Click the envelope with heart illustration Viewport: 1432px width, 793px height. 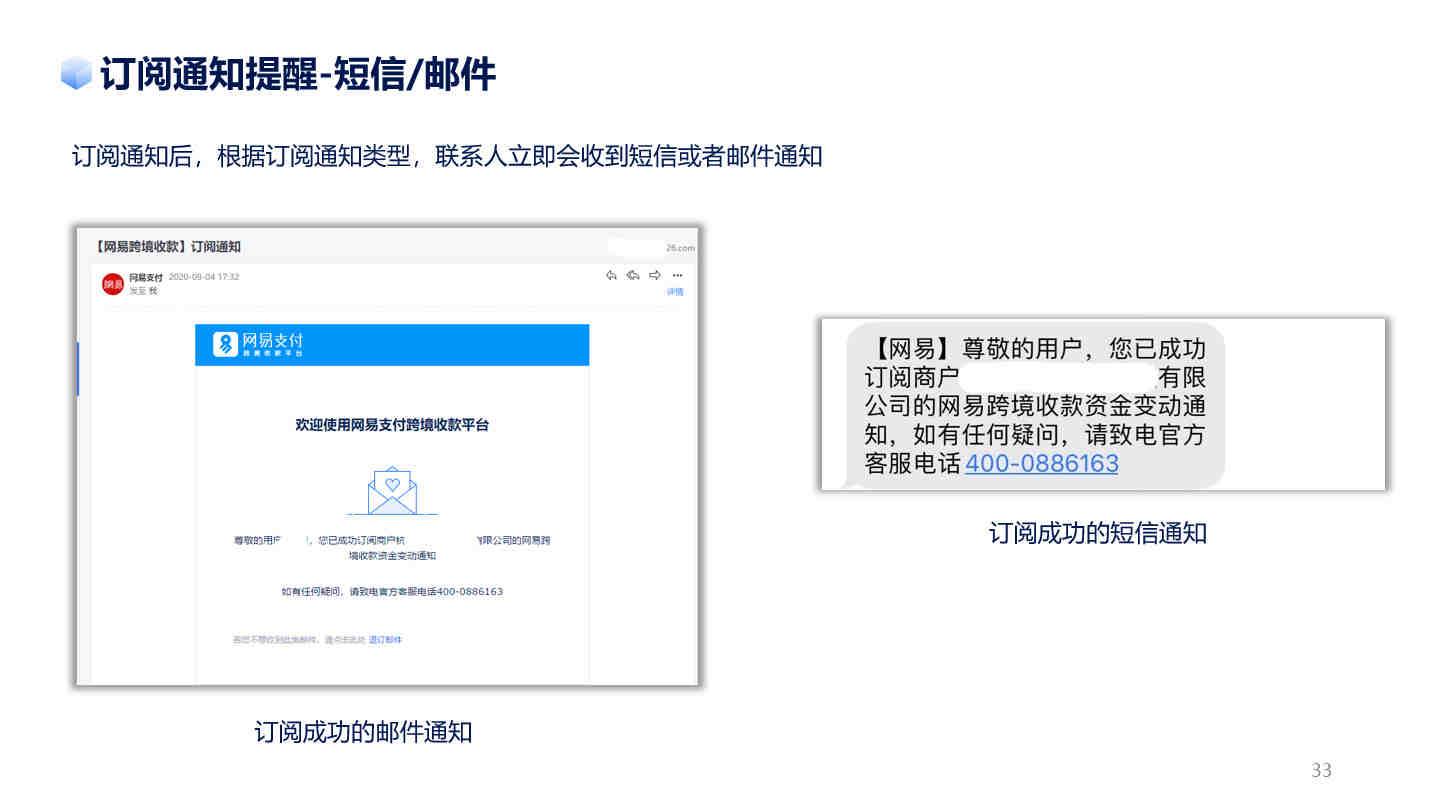coord(392,491)
